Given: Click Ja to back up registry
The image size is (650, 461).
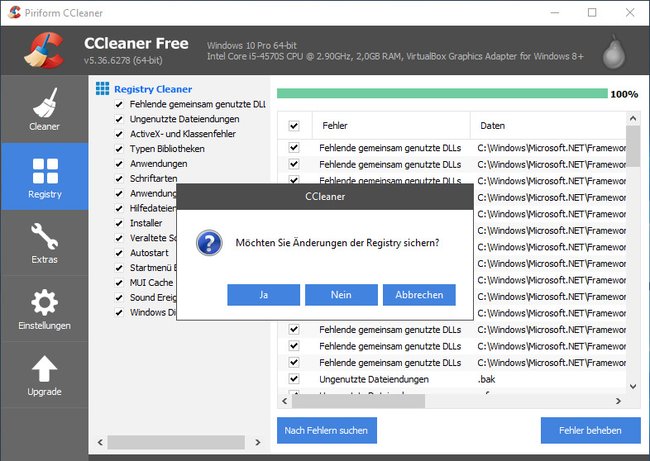Looking at the screenshot, I should (264, 295).
